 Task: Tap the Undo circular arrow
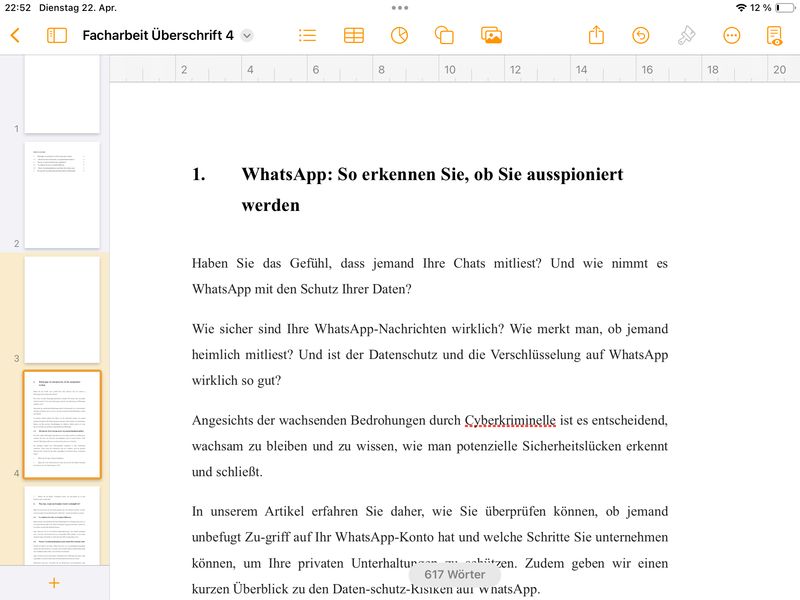(640, 35)
